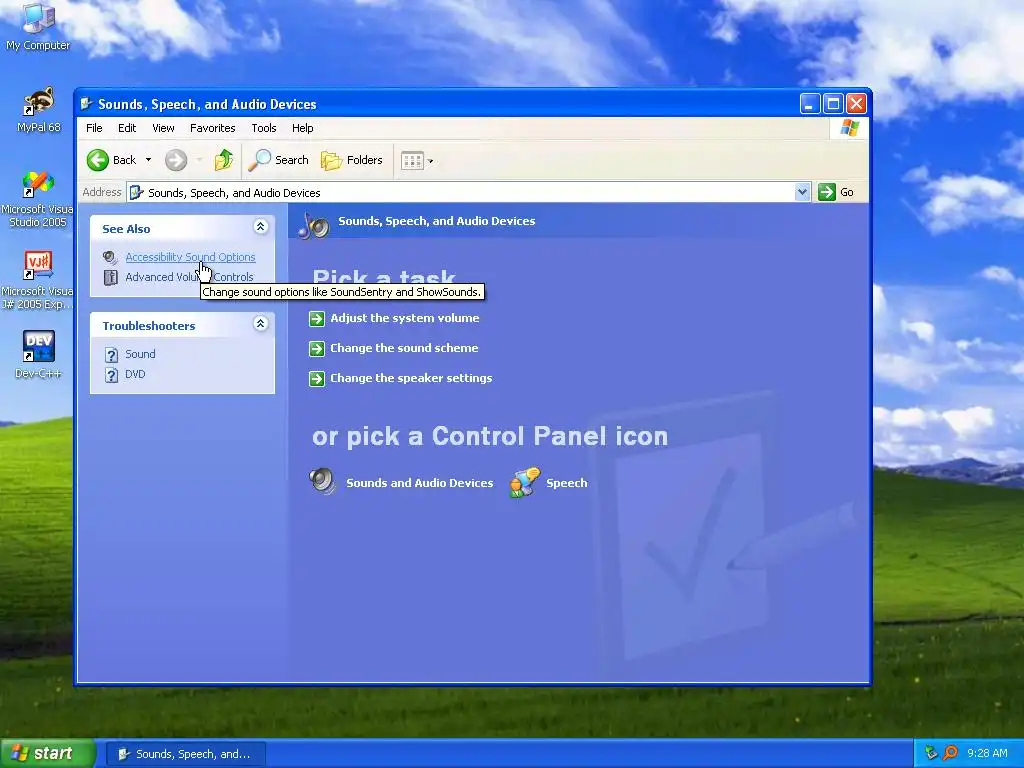This screenshot has width=1024, height=768.
Task: Open the Speech control panel icon
Action: click(x=525, y=483)
